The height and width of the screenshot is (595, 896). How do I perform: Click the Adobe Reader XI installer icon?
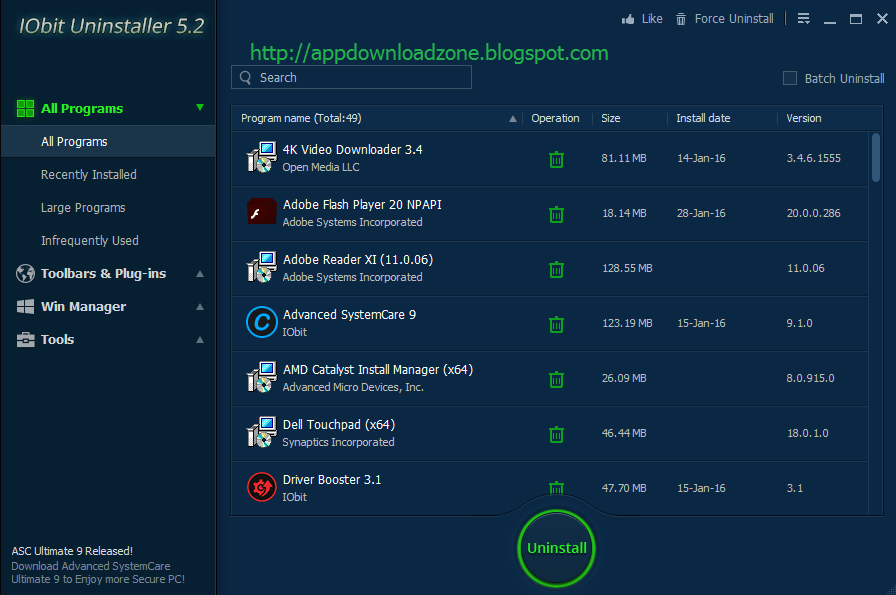[261, 267]
